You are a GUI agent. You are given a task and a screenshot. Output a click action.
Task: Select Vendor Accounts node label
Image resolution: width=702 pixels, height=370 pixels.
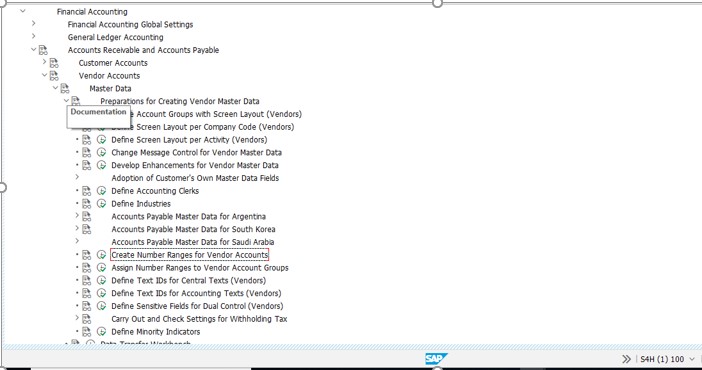109,76
